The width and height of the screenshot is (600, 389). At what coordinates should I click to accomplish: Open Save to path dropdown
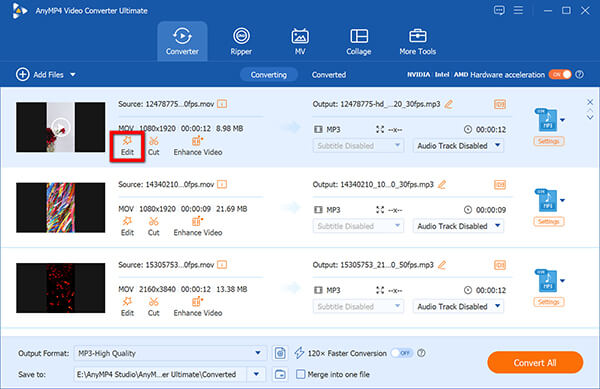tap(256, 374)
